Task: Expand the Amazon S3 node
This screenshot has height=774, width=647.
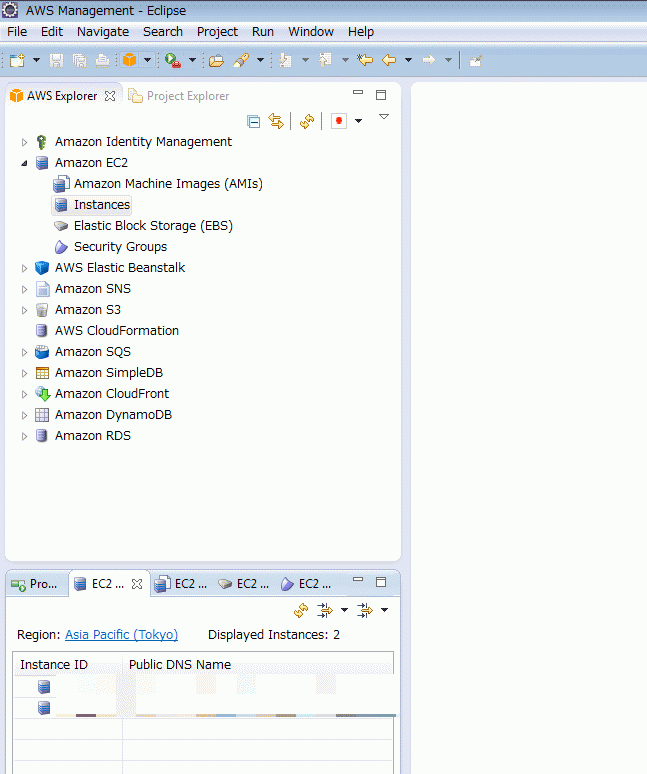Action: click(x=24, y=310)
